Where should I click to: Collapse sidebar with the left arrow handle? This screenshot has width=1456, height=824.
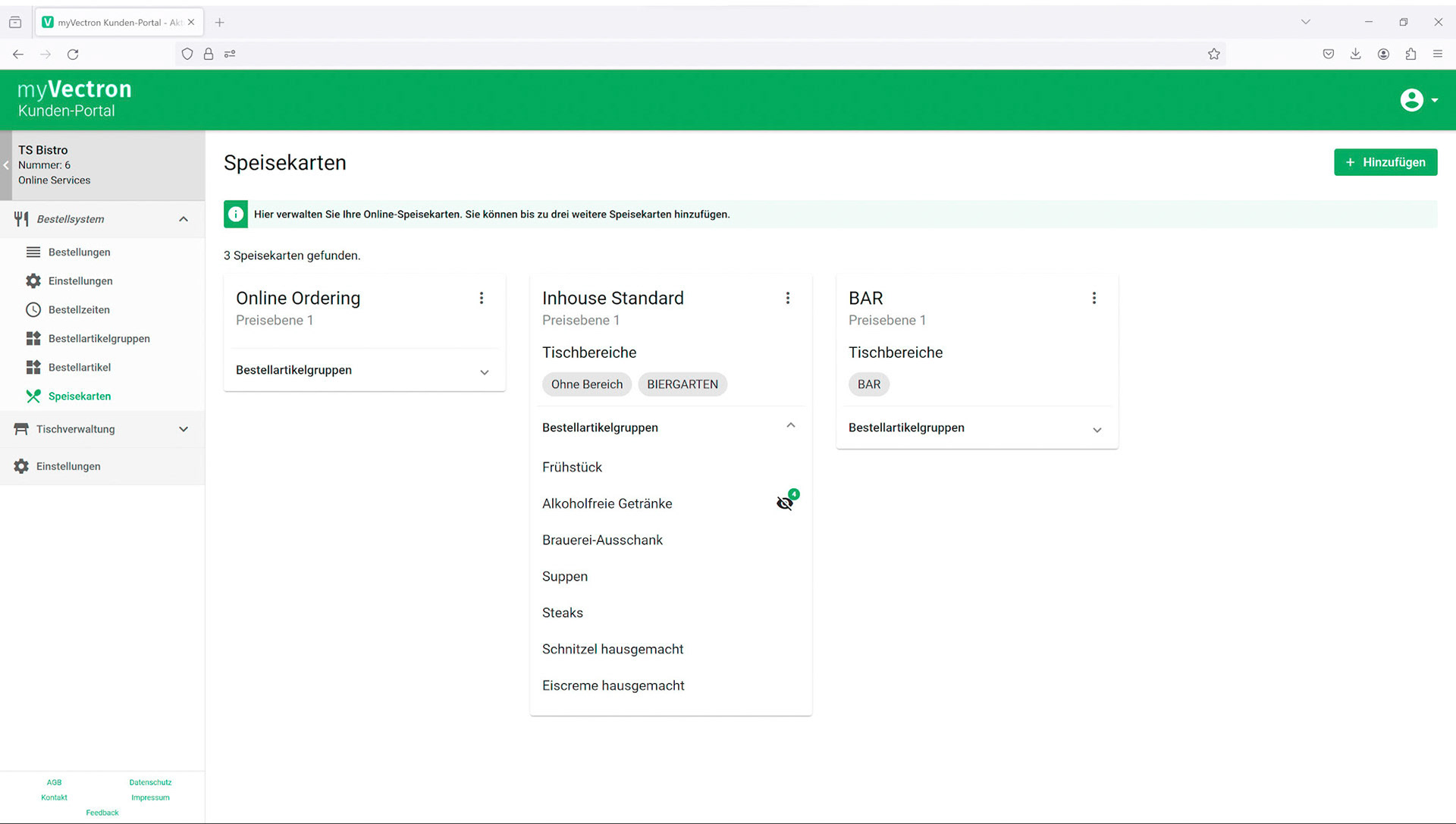pos(6,165)
